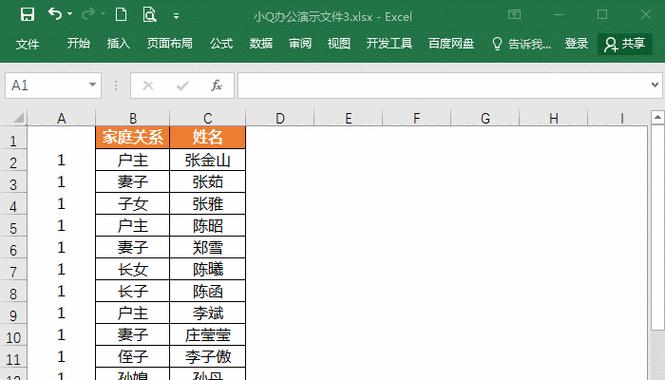Select column B header
Image resolution: width=665 pixels, height=380 pixels.
click(x=133, y=118)
